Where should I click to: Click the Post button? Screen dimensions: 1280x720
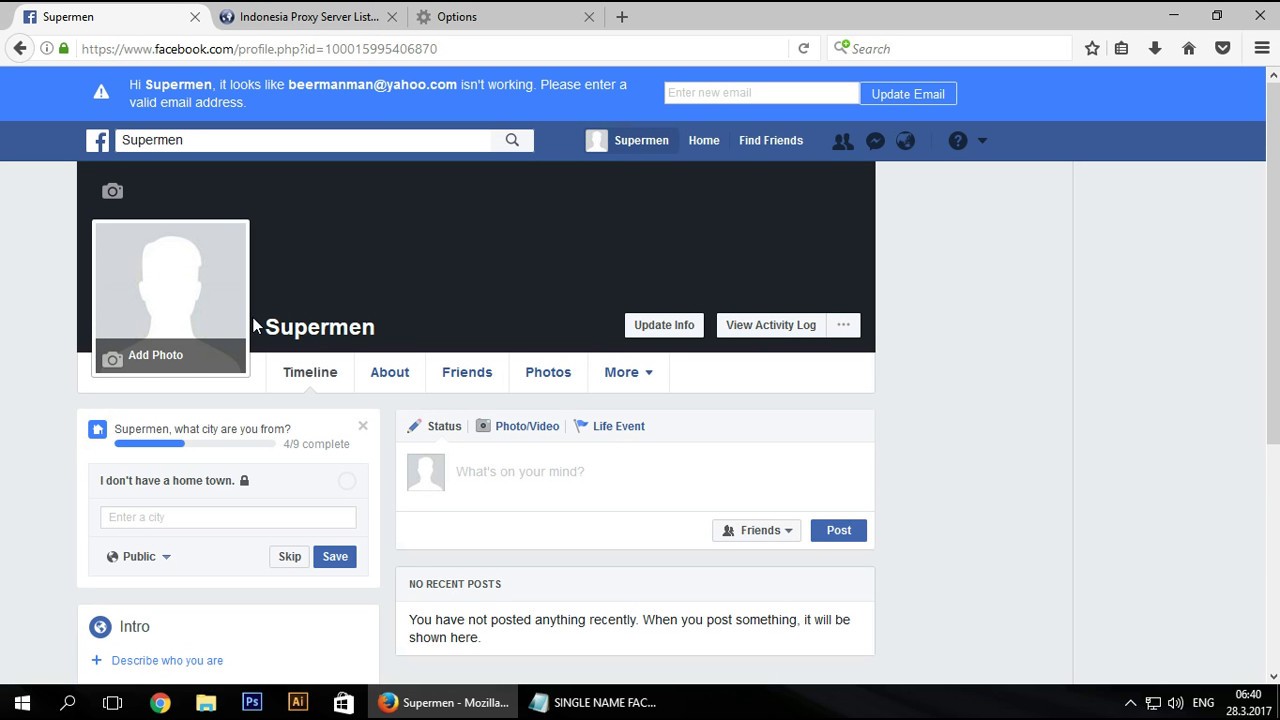(839, 531)
